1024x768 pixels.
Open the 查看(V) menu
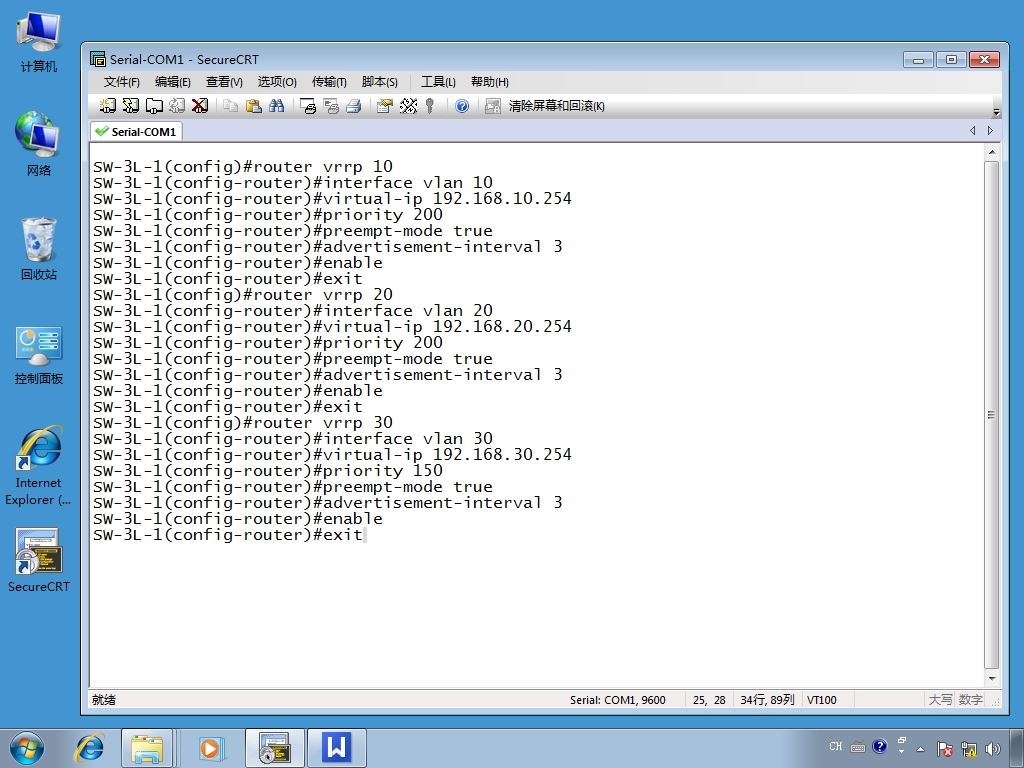click(224, 82)
